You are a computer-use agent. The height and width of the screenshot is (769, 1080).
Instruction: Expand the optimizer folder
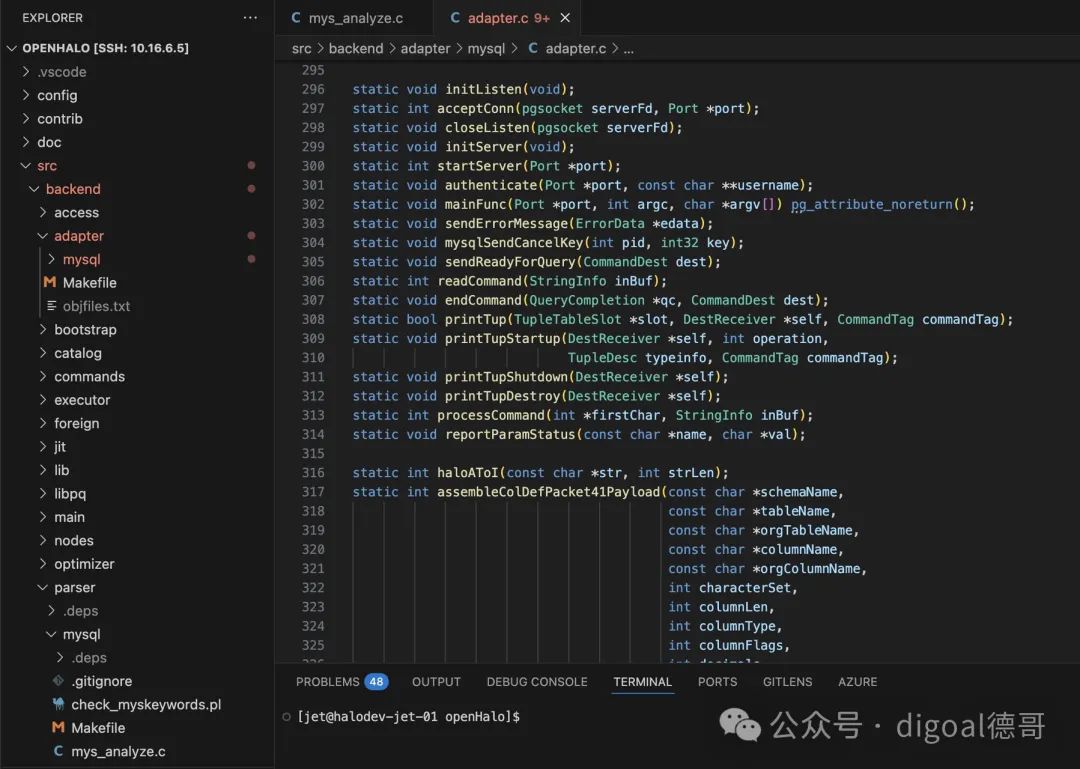pyautogui.click(x=84, y=564)
